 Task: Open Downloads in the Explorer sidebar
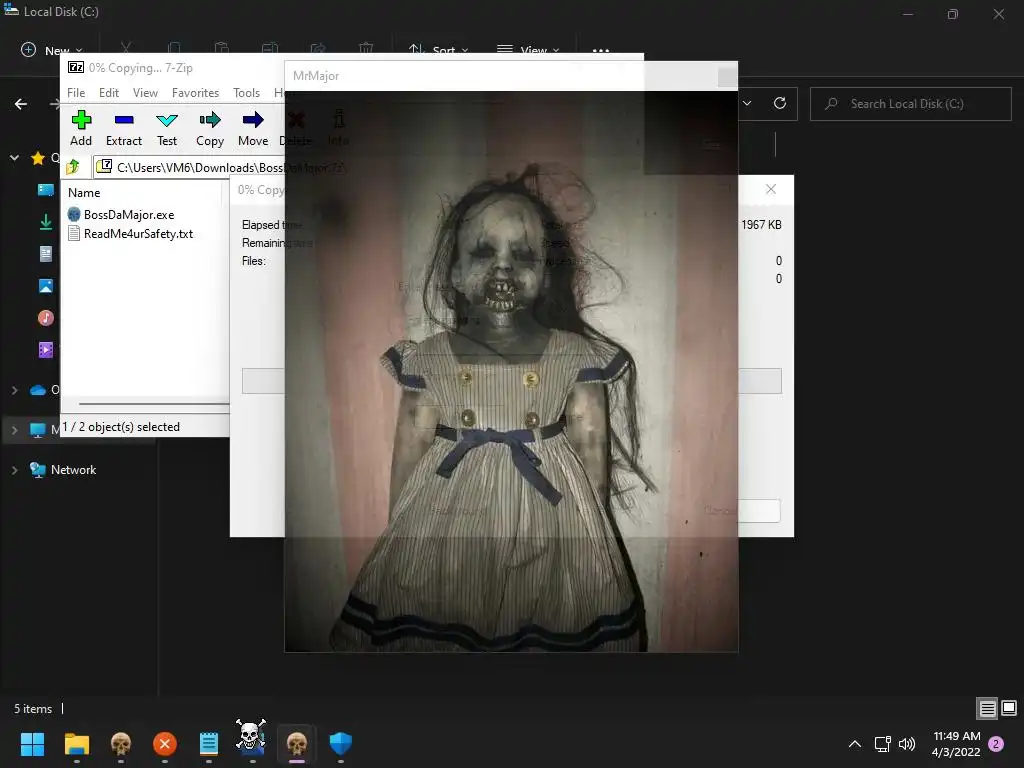[46, 222]
